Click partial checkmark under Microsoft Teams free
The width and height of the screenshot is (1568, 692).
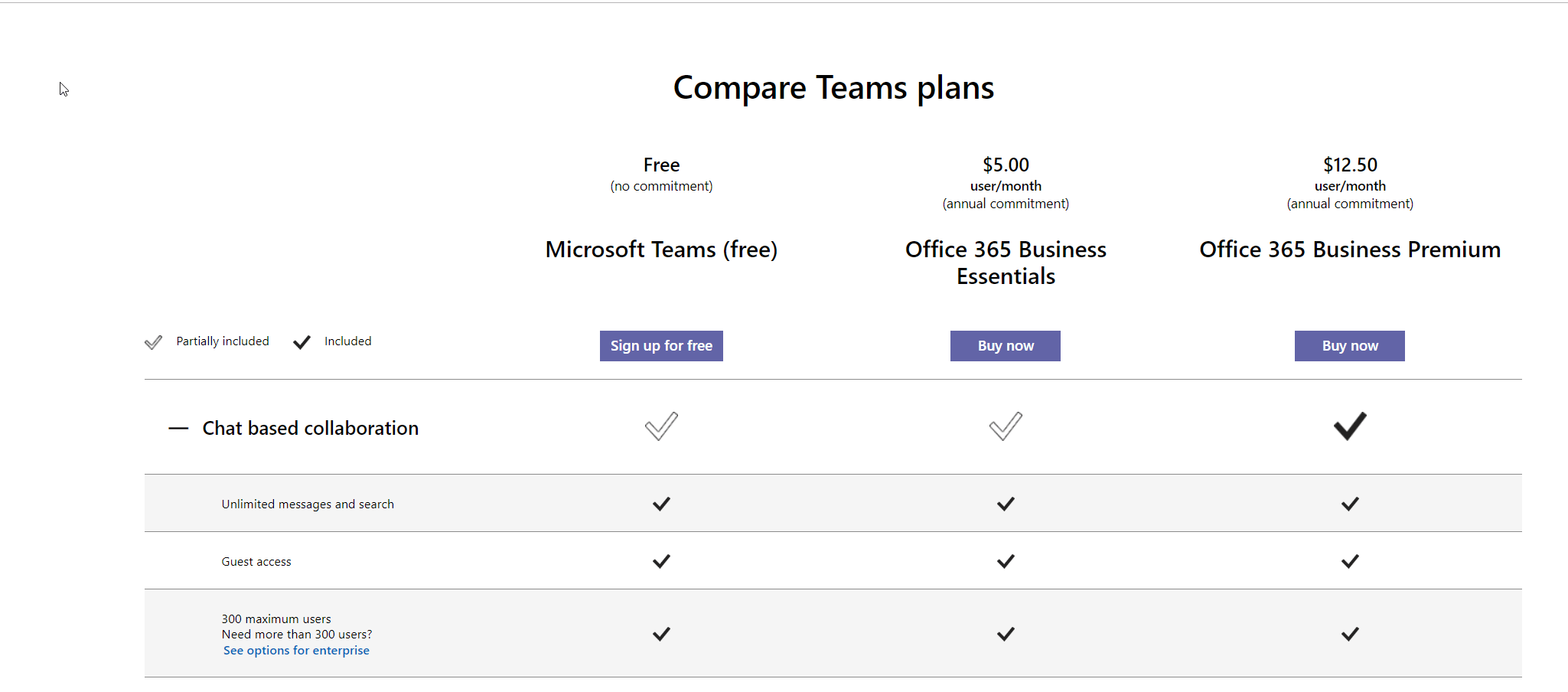[661, 426]
